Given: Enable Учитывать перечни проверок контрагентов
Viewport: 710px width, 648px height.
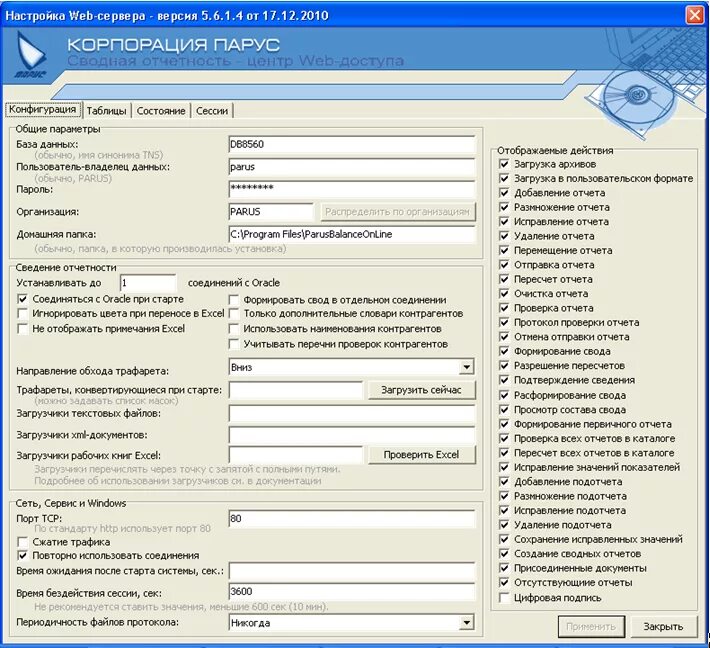Looking at the screenshot, I should (234, 345).
